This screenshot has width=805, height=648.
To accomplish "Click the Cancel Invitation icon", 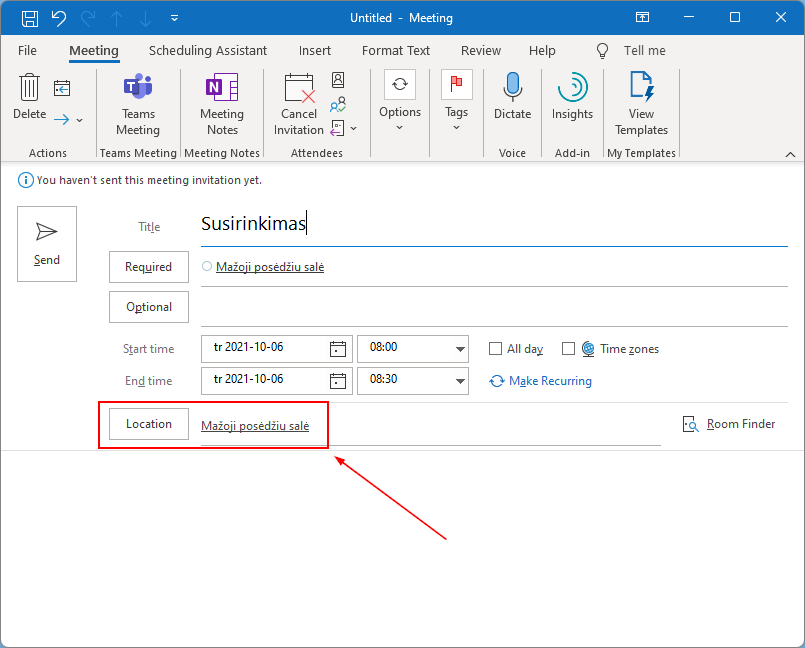I will pos(299,88).
